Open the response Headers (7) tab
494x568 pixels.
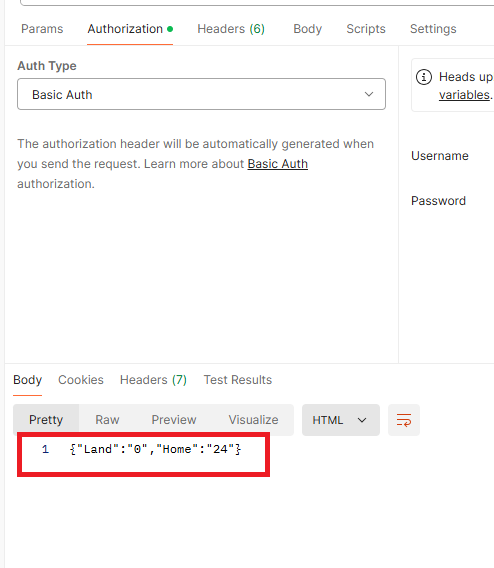point(153,380)
